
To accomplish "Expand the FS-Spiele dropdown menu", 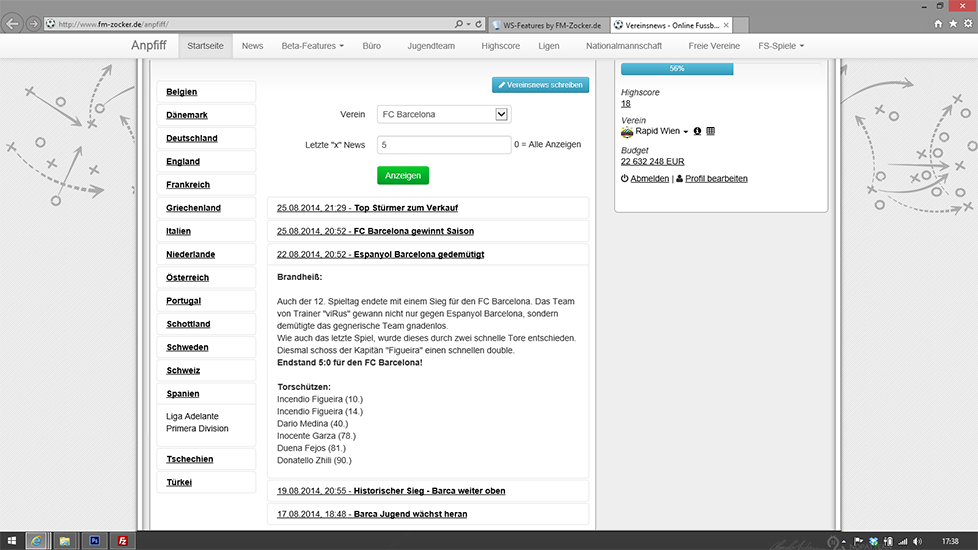I will [781, 46].
